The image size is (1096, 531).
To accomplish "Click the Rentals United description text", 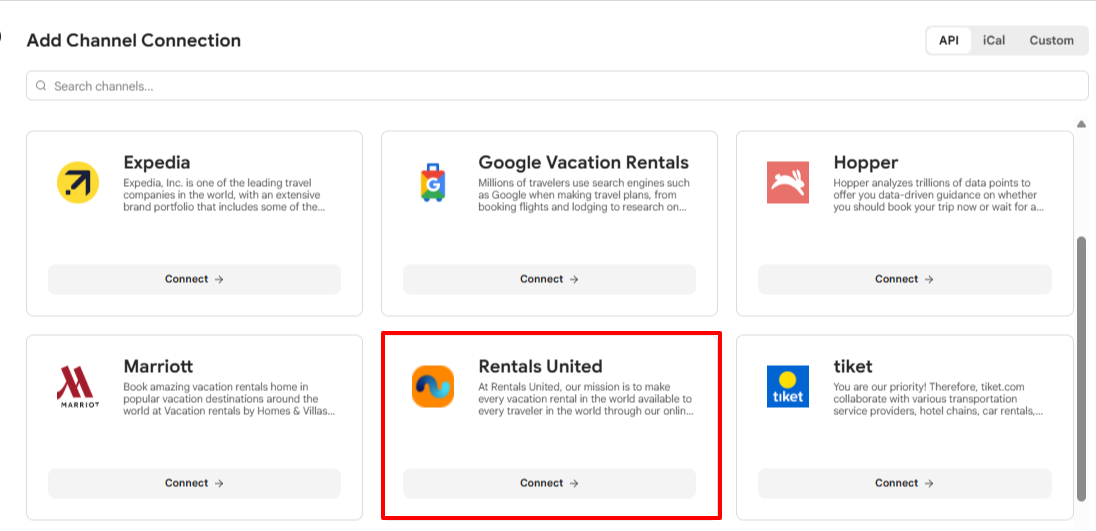I will coord(586,399).
